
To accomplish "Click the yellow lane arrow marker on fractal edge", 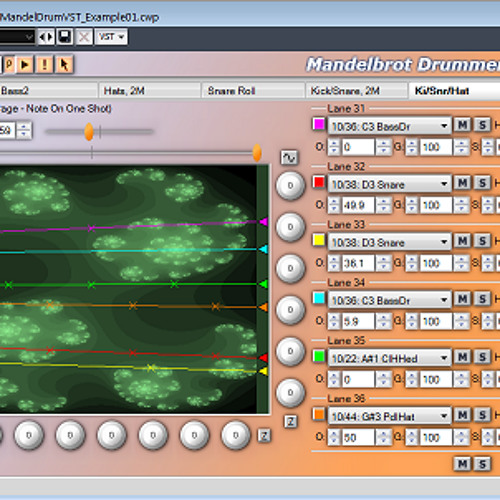I will tap(264, 371).
